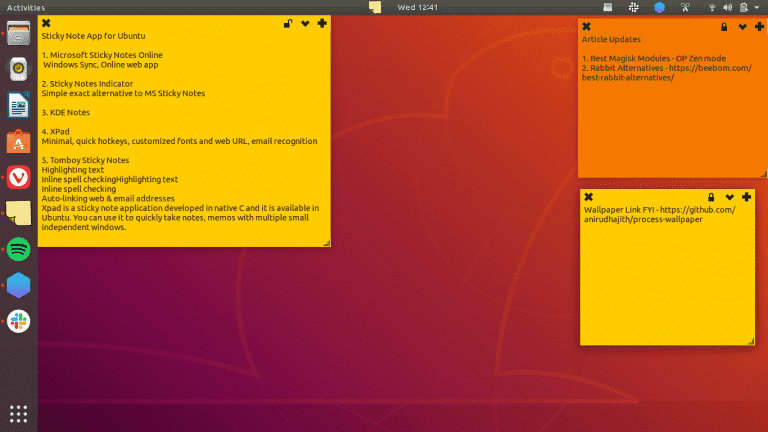Open clock calendar Wed 12:41

click(x=417, y=7)
